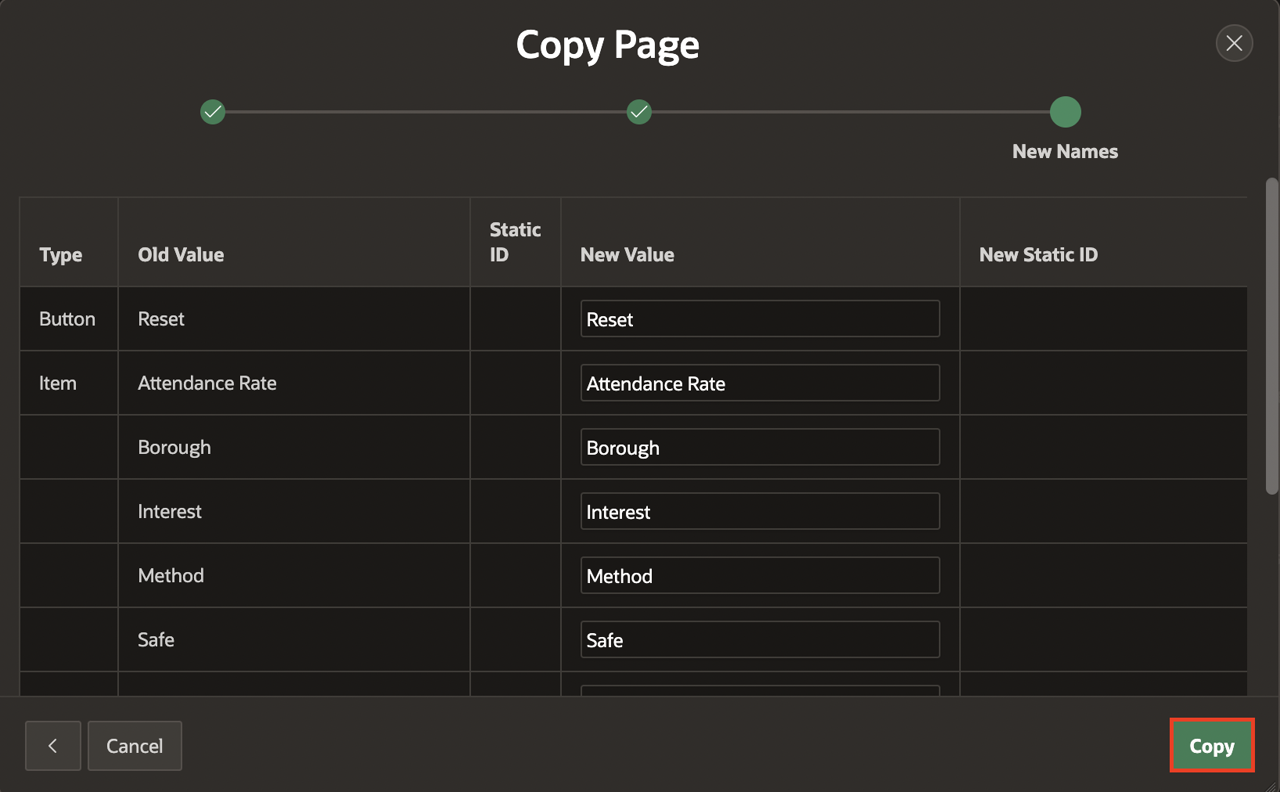The image size is (1280, 792).
Task: Edit the Method new value textbox
Action: pos(760,575)
